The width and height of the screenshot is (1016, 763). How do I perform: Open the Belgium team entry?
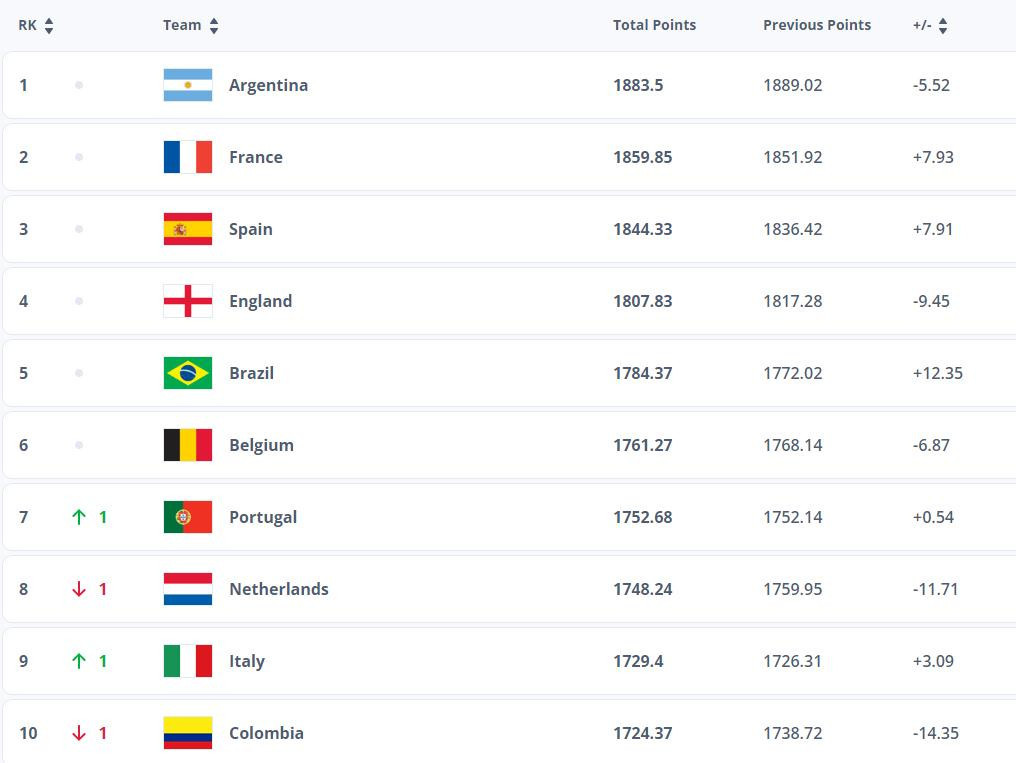(x=261, y=445)
